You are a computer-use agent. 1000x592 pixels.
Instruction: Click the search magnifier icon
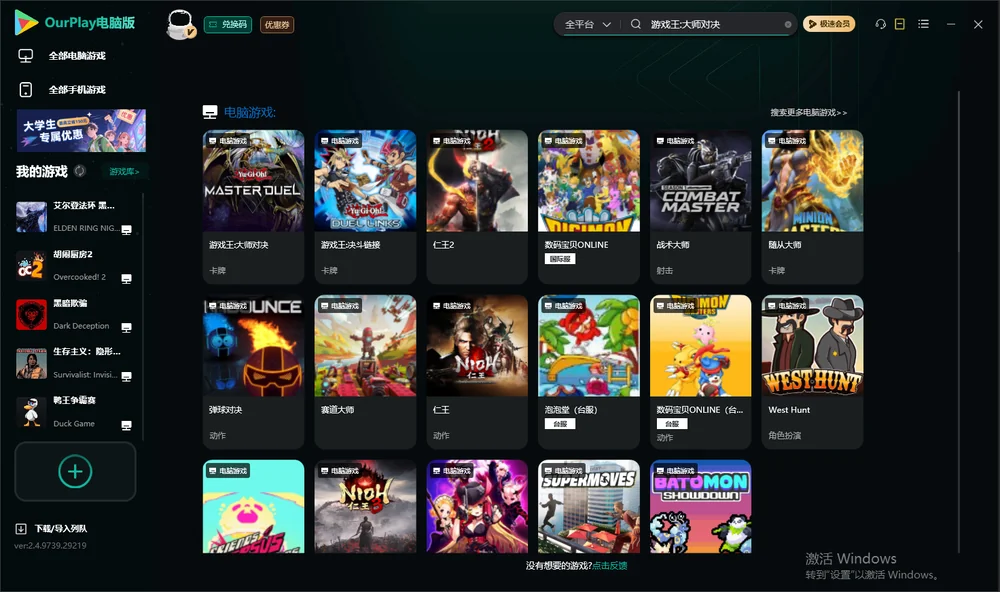tap(635, 24)
